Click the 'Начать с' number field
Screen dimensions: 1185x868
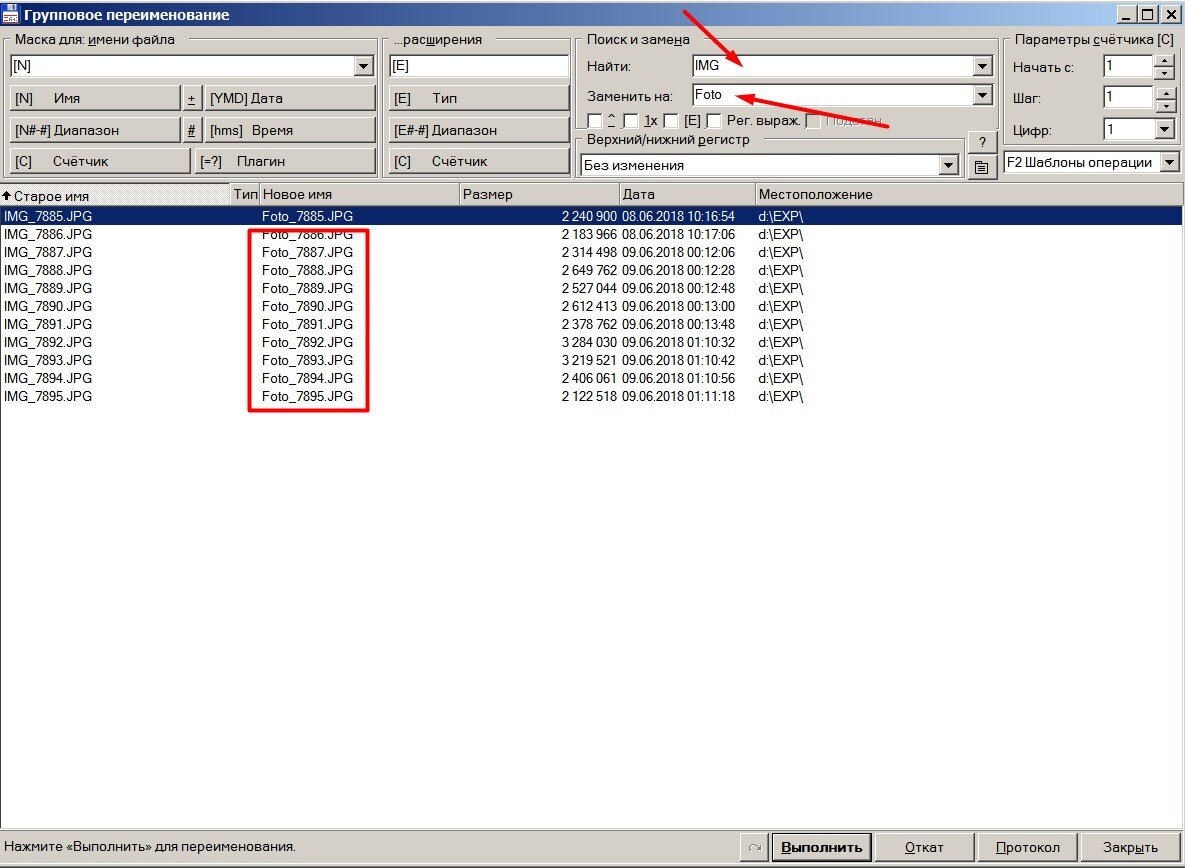[x=1128, y=66]
